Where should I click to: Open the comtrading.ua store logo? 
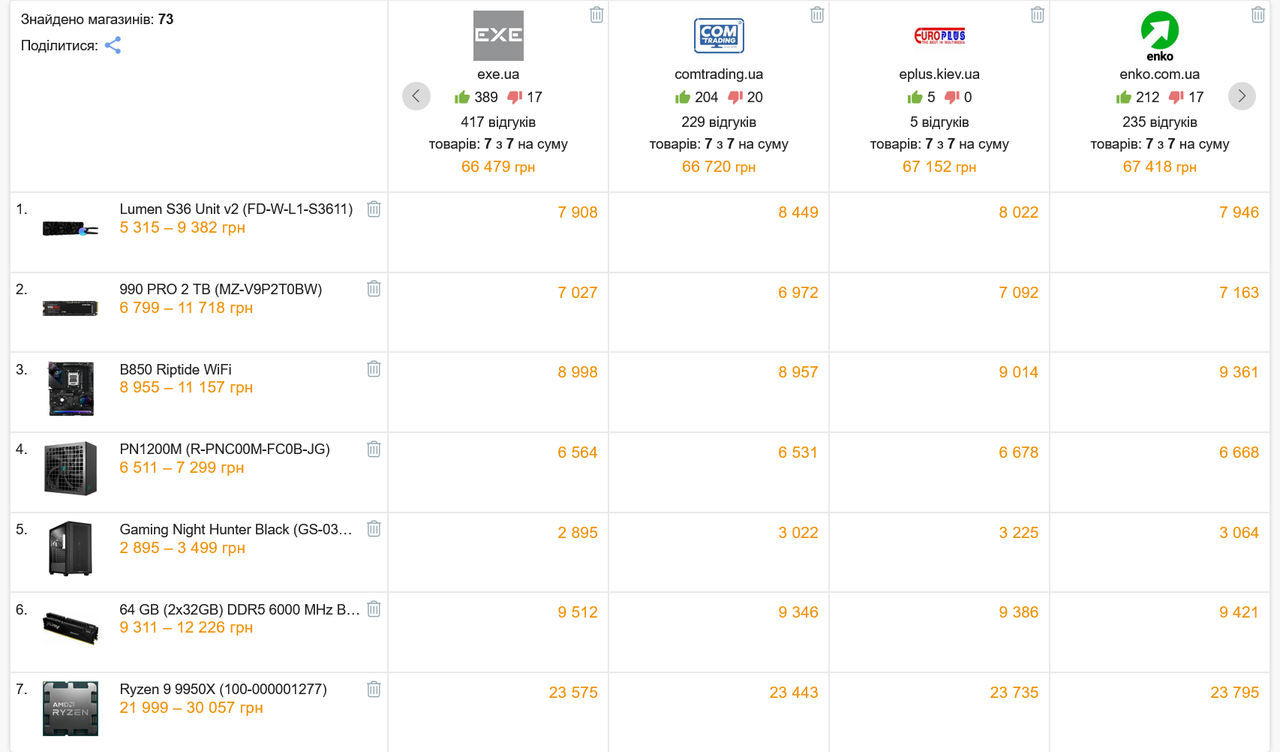click(719, 36)
